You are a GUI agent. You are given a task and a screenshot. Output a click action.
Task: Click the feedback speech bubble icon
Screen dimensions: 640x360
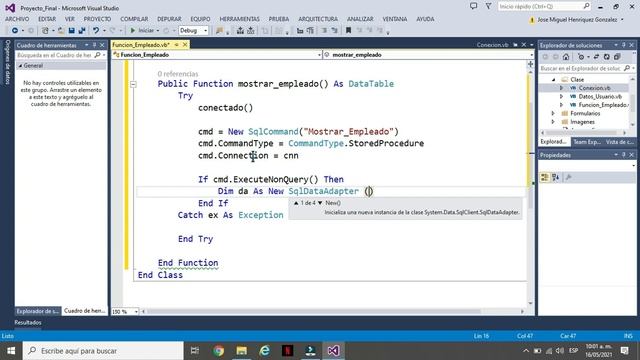click(473, 7)
